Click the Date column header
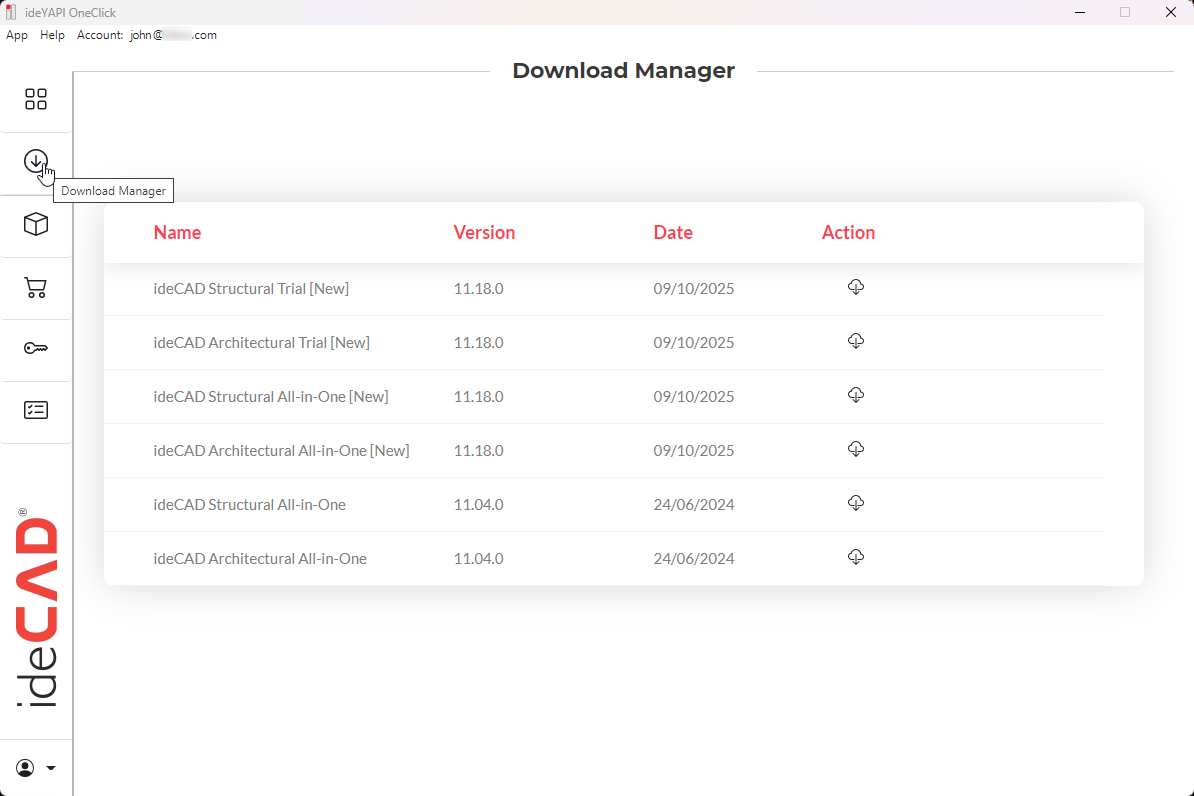 [673, 233]
